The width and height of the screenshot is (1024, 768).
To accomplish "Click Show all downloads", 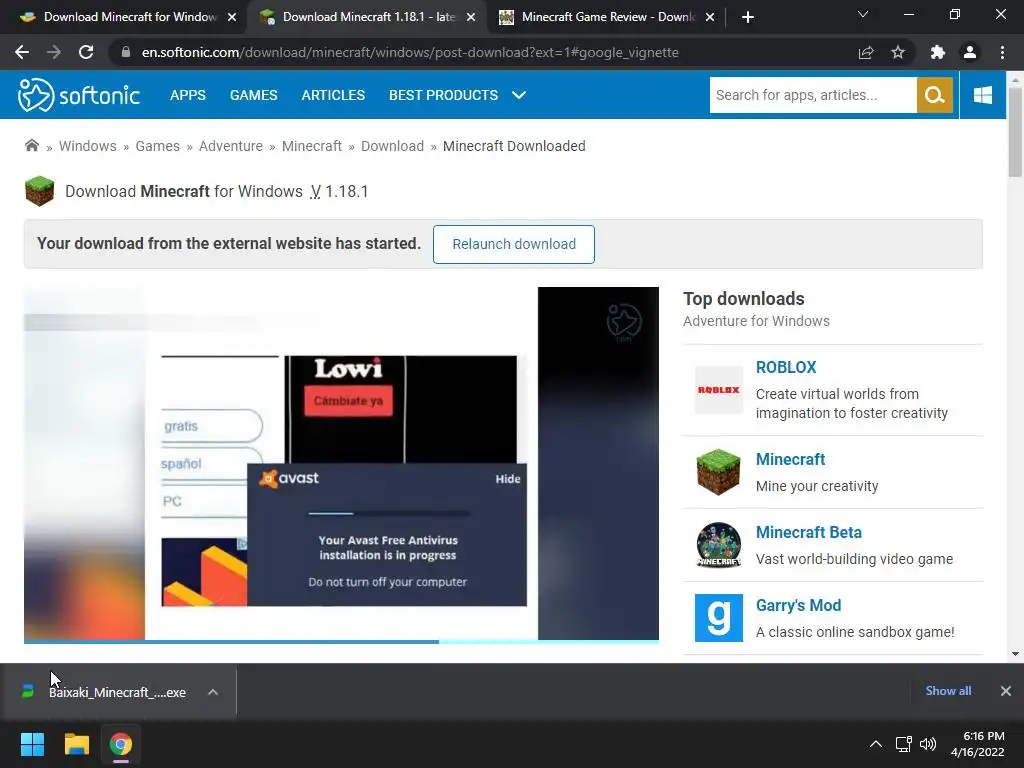I will 948,691.
